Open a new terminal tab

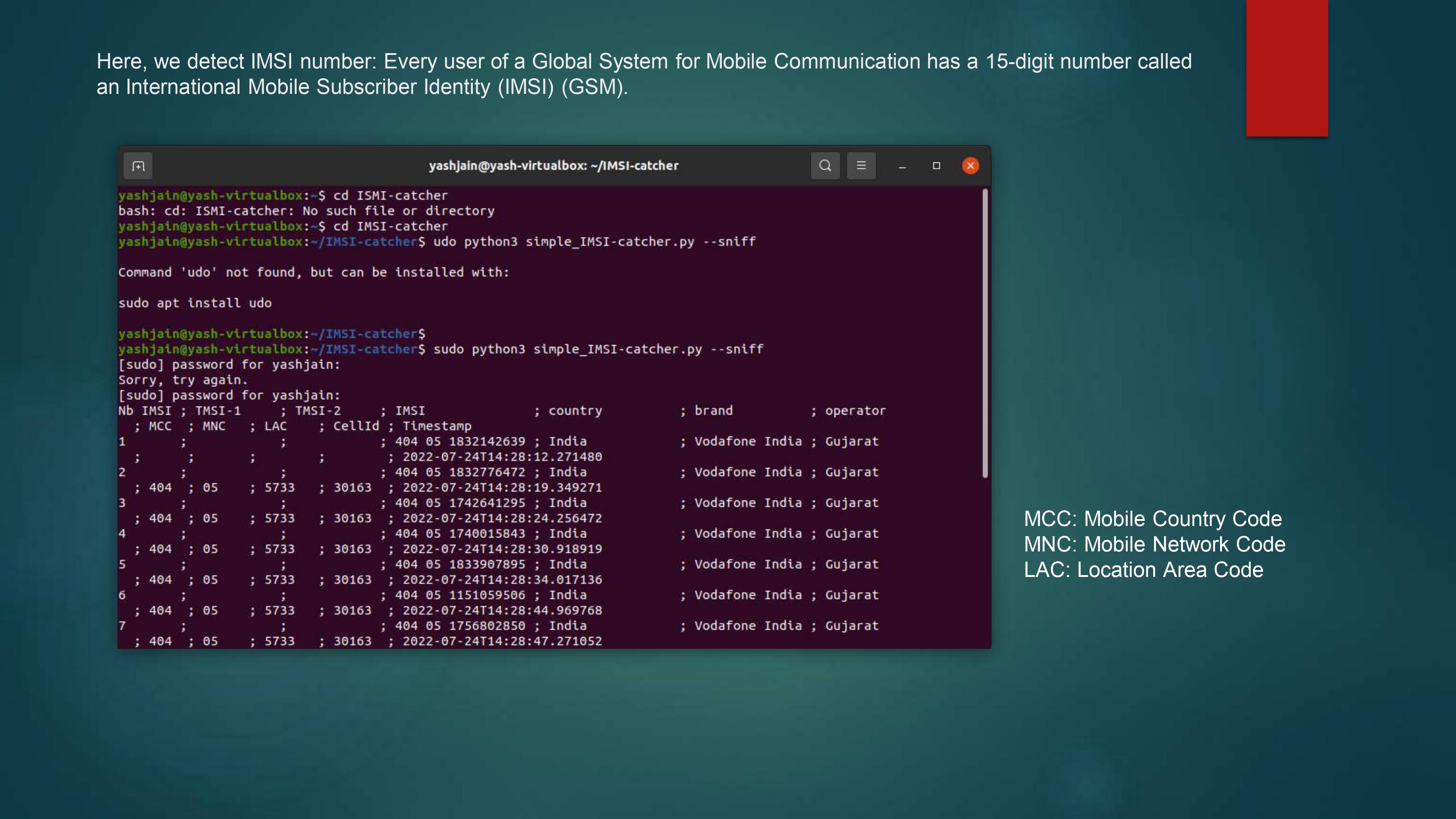coord(138,166)
